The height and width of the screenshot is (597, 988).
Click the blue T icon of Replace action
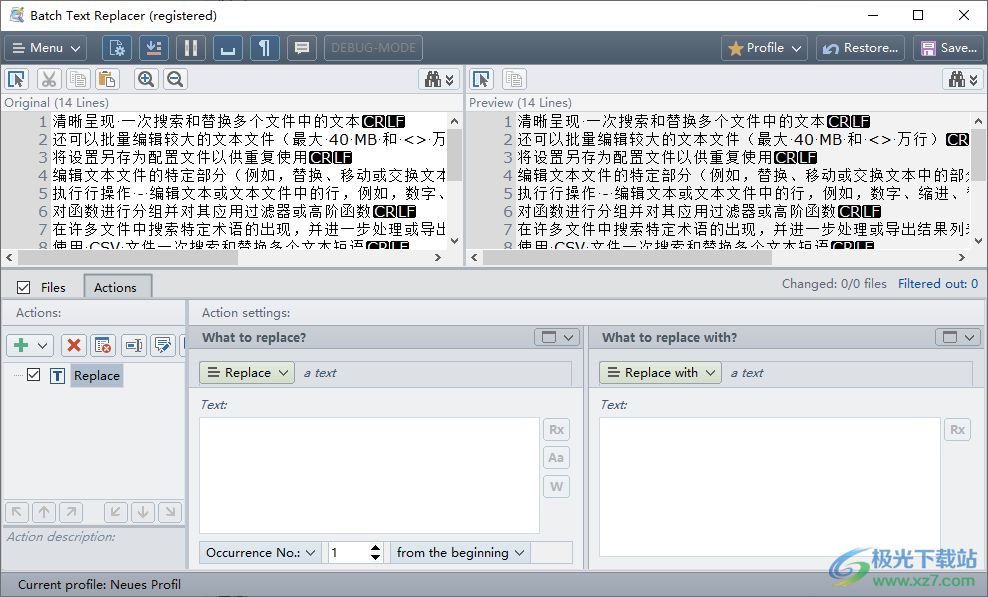(57, 376)
